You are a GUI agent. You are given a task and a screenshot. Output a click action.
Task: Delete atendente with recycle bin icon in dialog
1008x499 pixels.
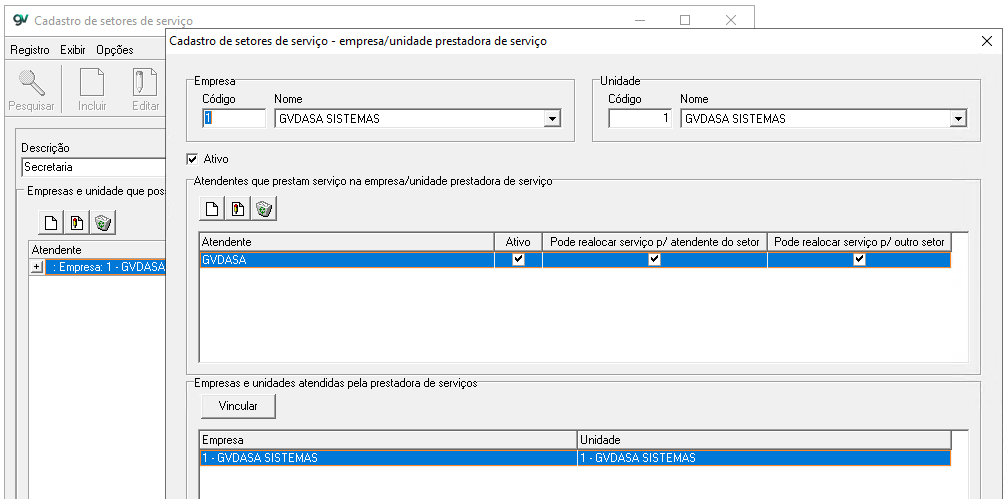pyautogui.click(x=264, y=208)
